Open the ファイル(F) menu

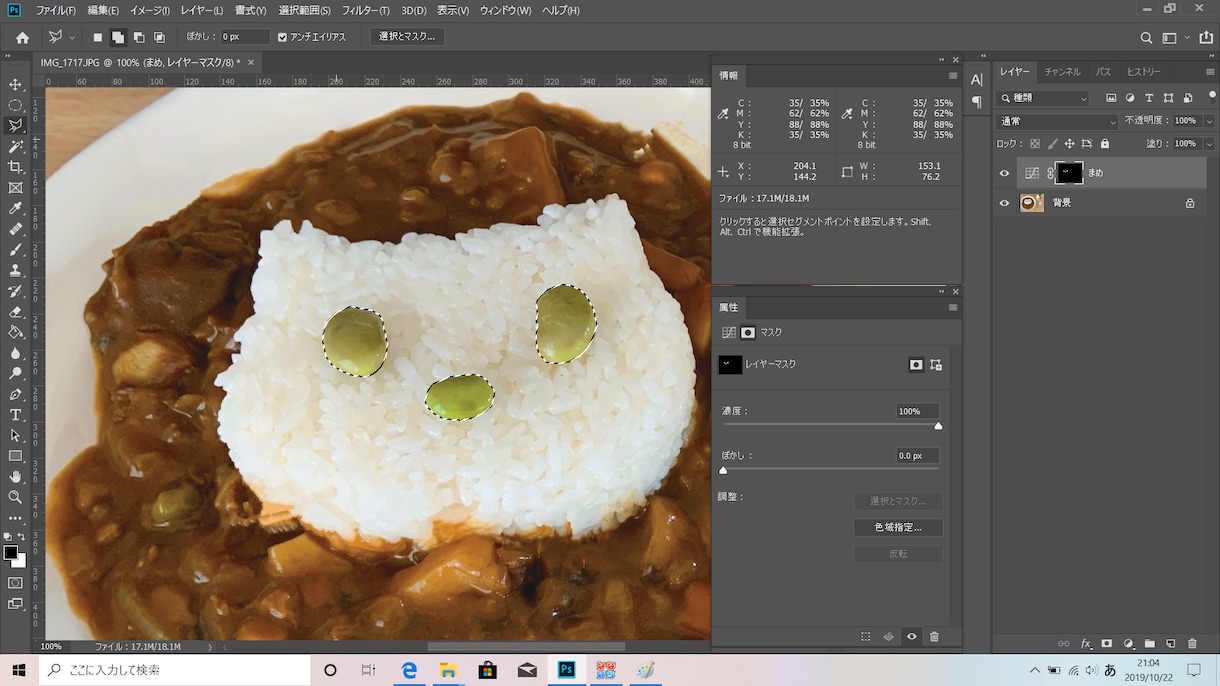(x=56, y=10)
